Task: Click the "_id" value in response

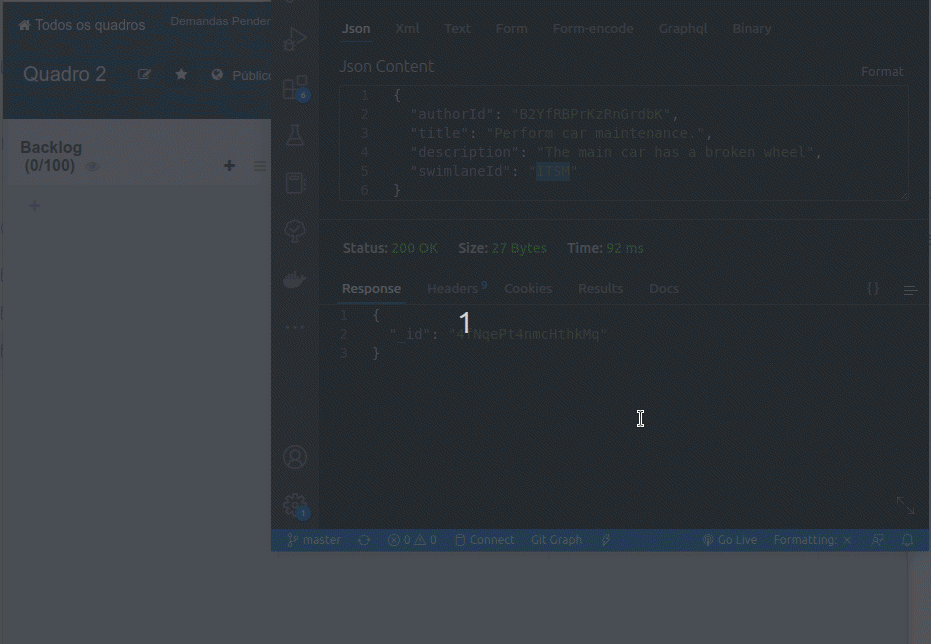Action: (x=528, y=334)
